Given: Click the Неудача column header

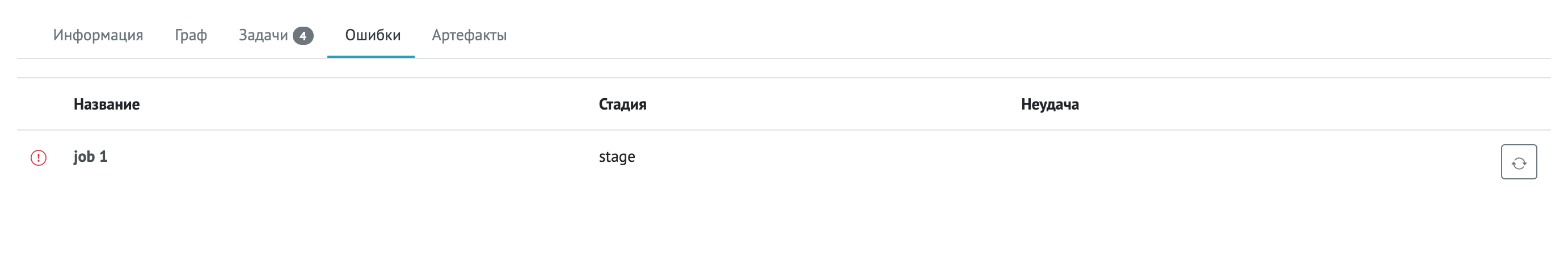Looking at the screenshot, I should (x=1049, y=104).
